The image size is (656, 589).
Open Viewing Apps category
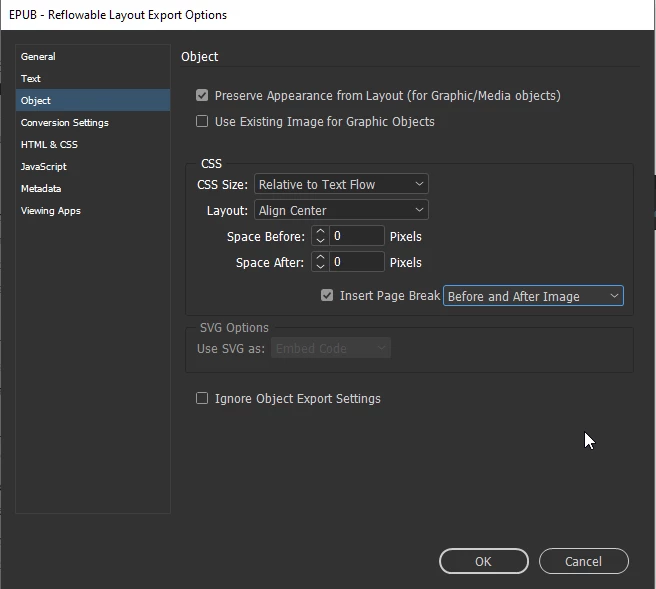coord(93,211)
